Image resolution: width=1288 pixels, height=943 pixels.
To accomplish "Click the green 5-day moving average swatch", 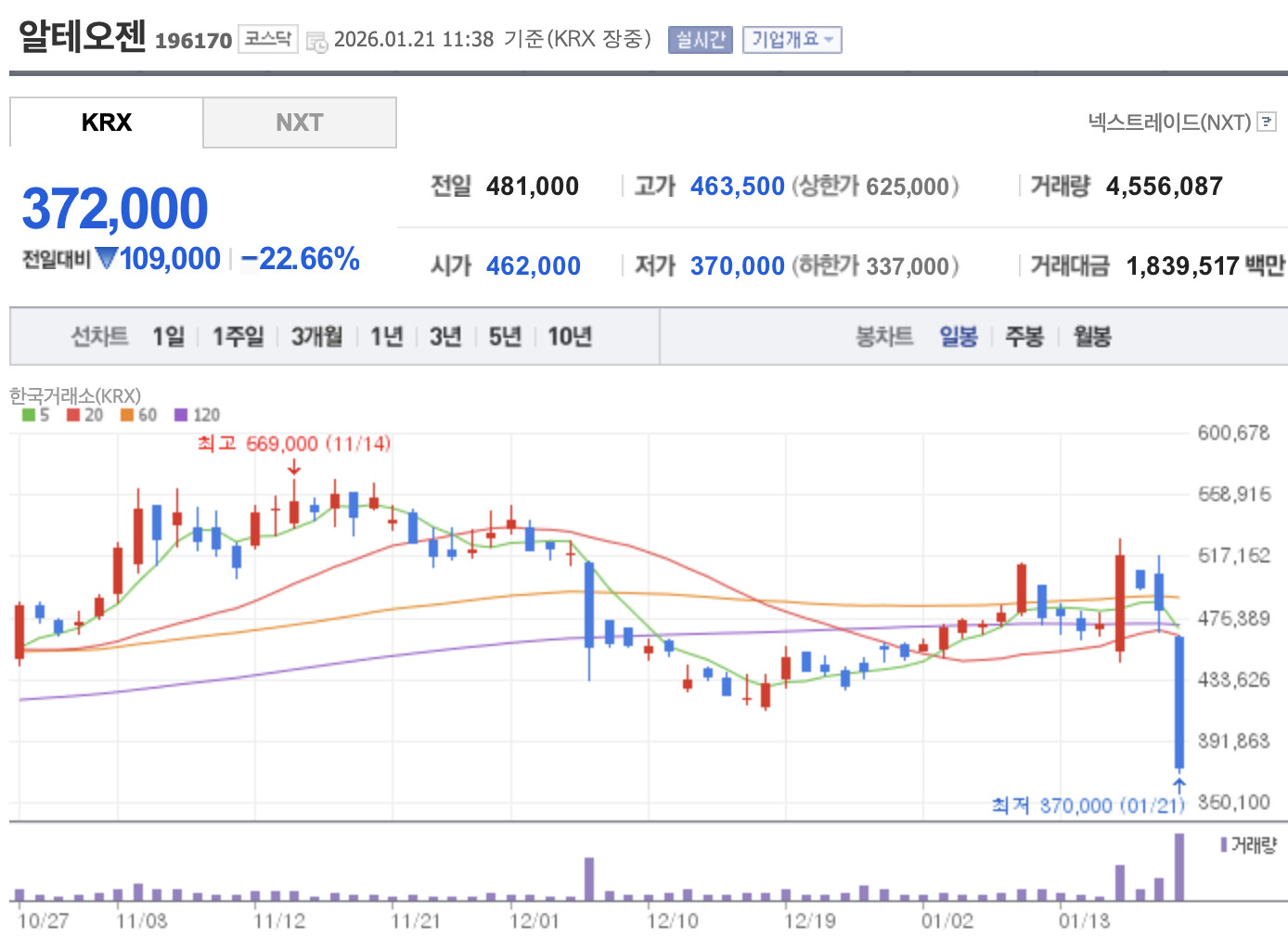I will coord(29,415).
